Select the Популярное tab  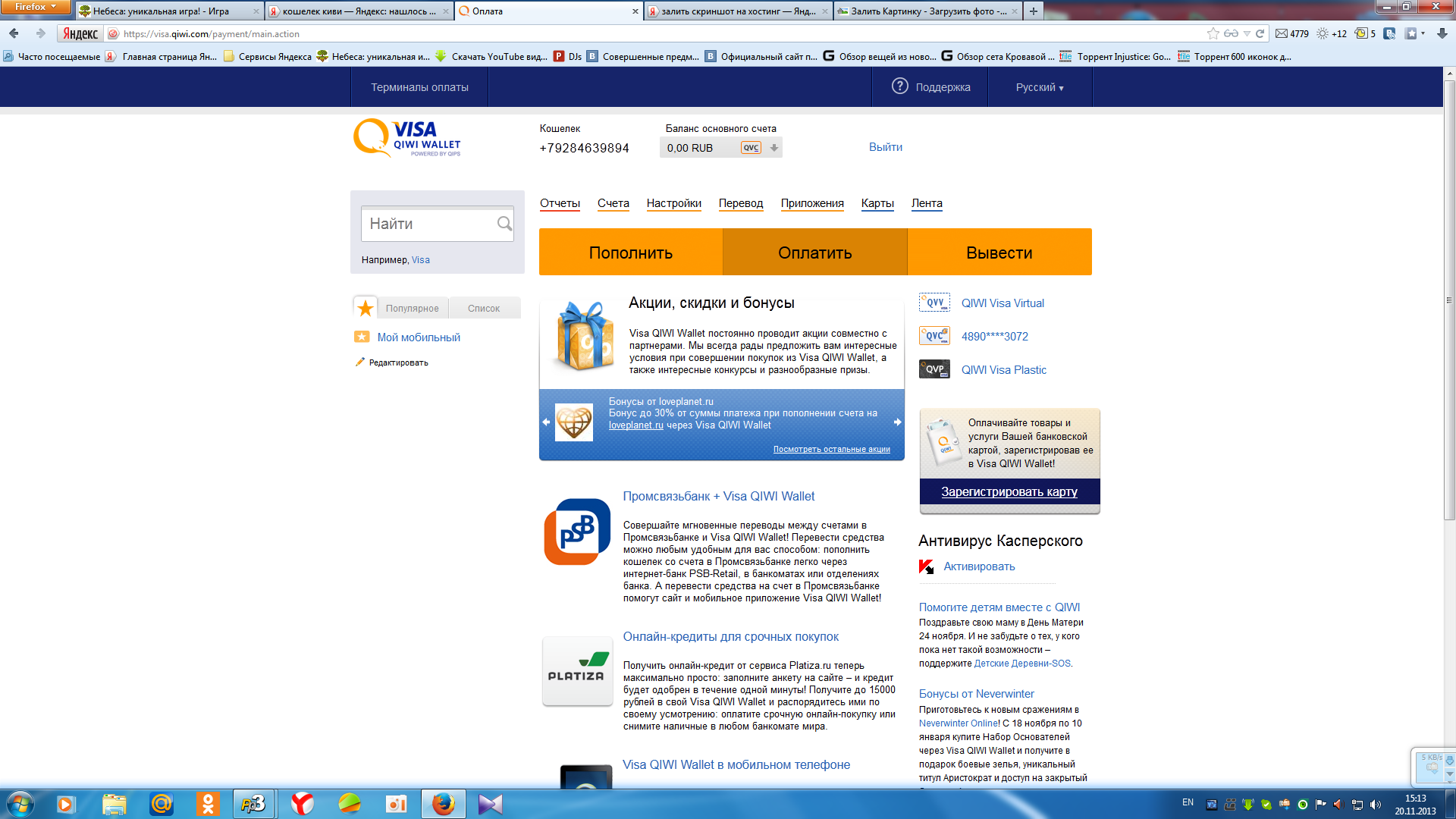click(x=412, y=308)
